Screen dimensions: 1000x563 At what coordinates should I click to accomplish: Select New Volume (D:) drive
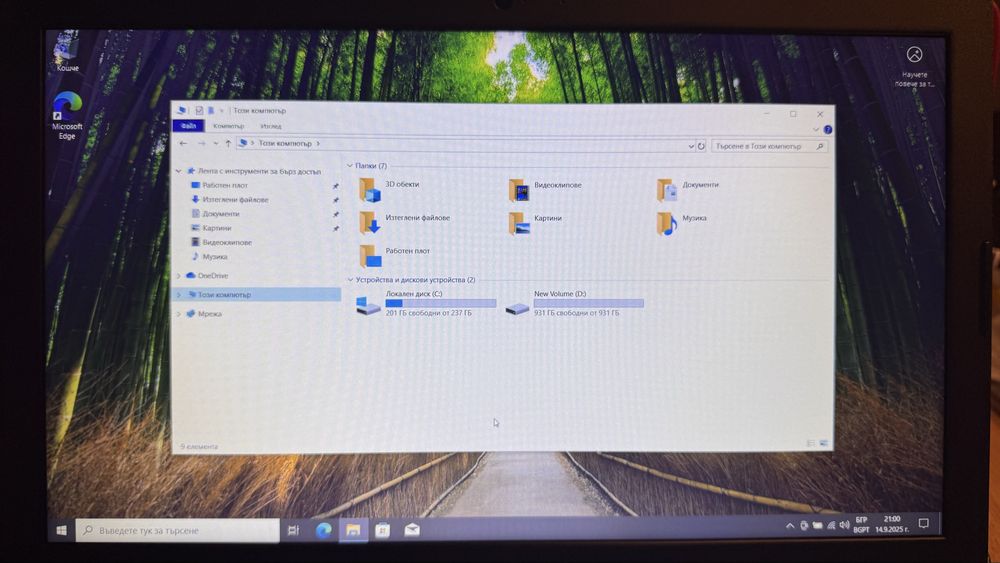[574, 303]
